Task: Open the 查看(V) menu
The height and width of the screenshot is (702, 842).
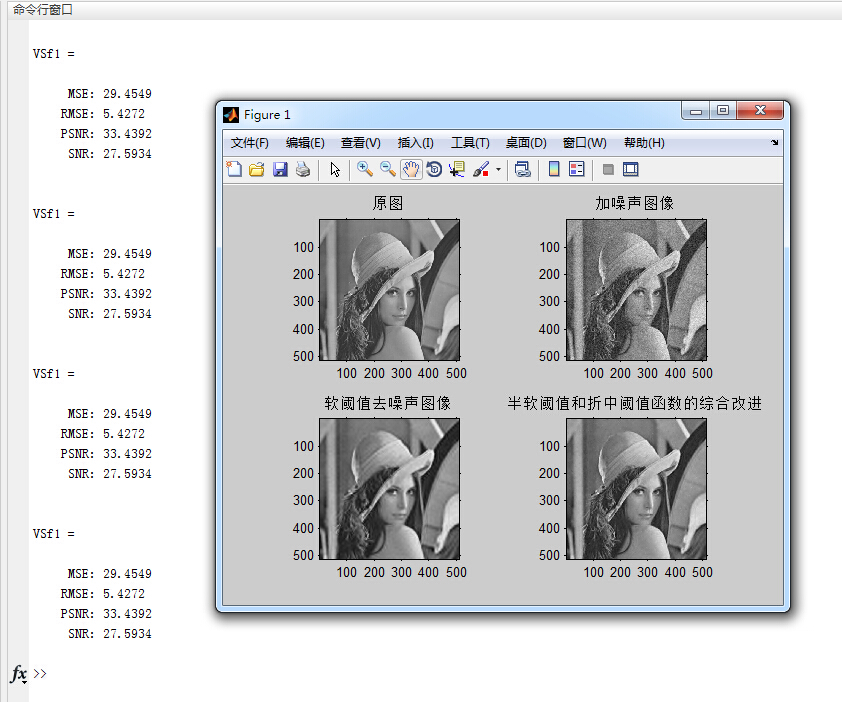Action: tap(361, 143)
